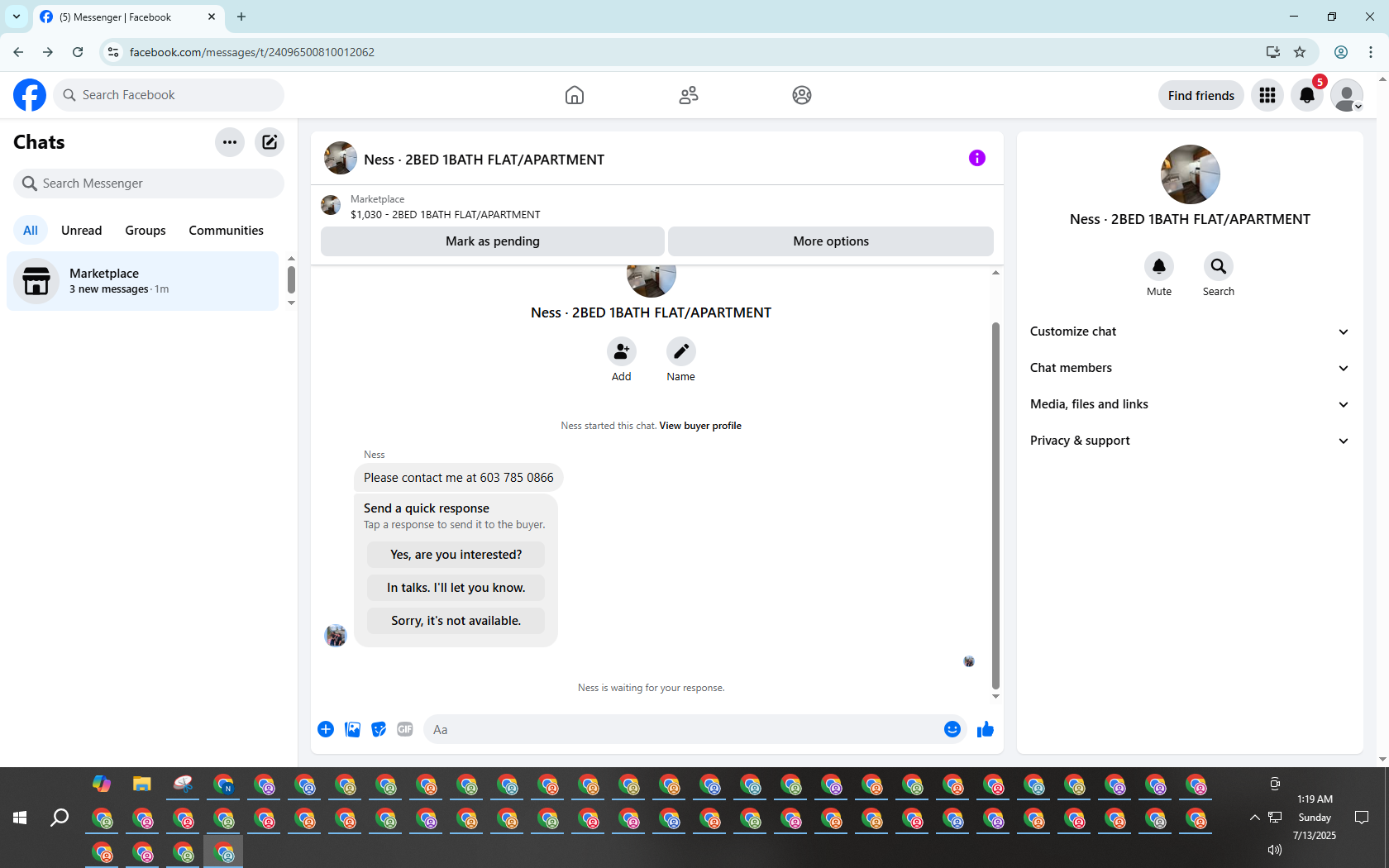Click the More options button
The width and height of the screenshot is (1389, 868).
pos(831,241)
